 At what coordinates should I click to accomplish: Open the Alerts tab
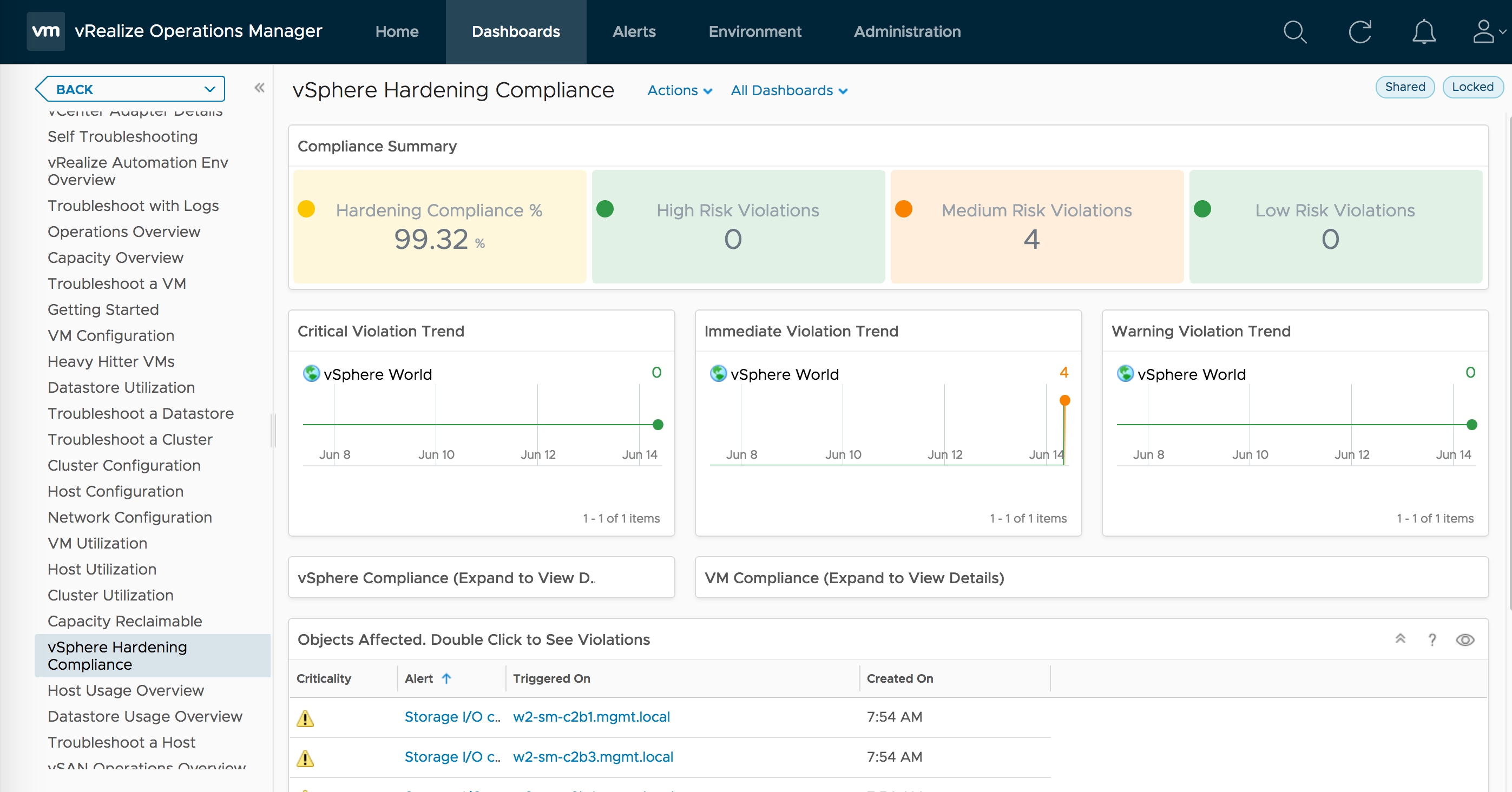(634, 32)
